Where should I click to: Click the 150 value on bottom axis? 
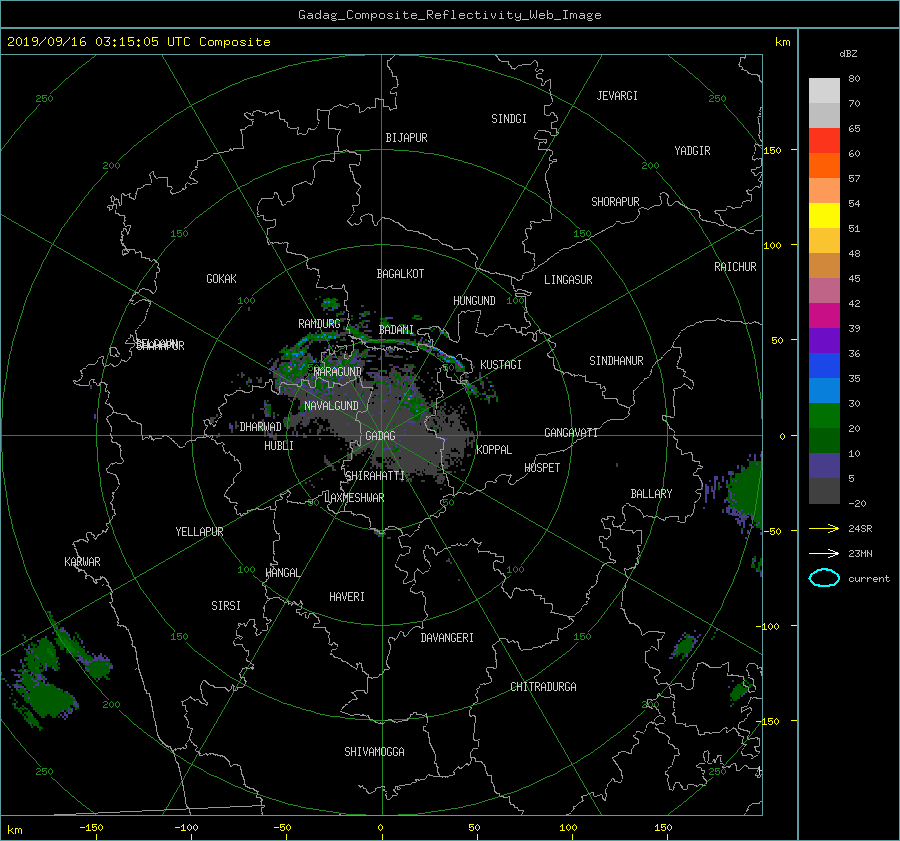[x=663, y=828]
